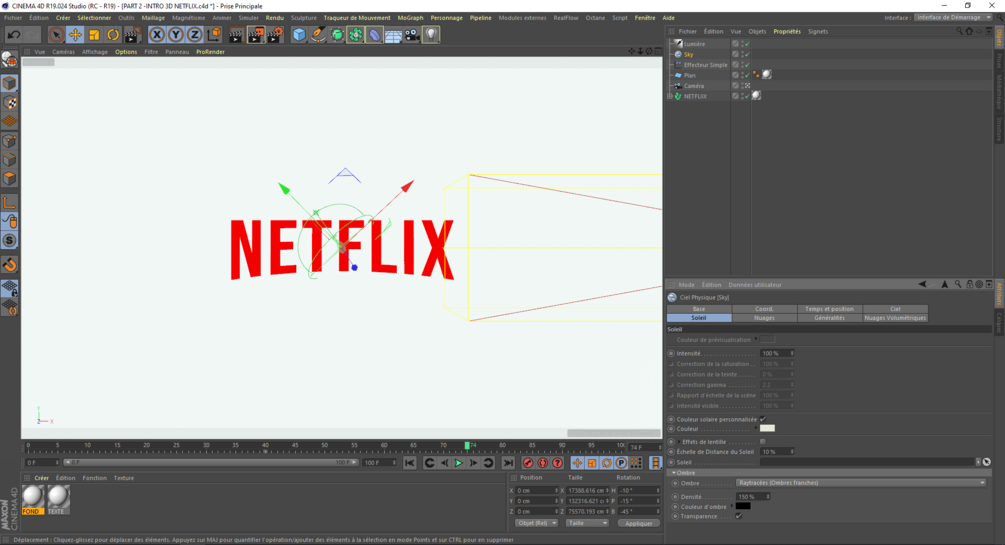Open the deformer objects icon
Image resolution: width=1005 pixels, height=545 pixels.
click(374, 35)
